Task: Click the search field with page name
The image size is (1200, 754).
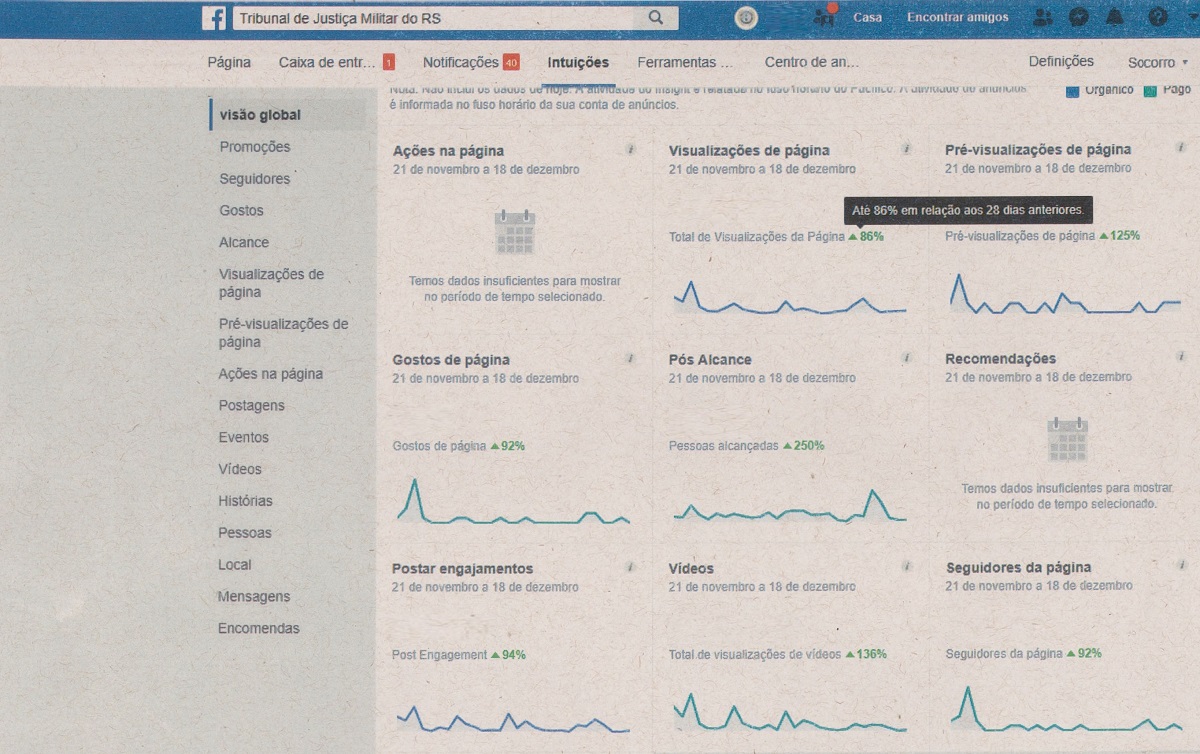Action: (x=435, y=18)
